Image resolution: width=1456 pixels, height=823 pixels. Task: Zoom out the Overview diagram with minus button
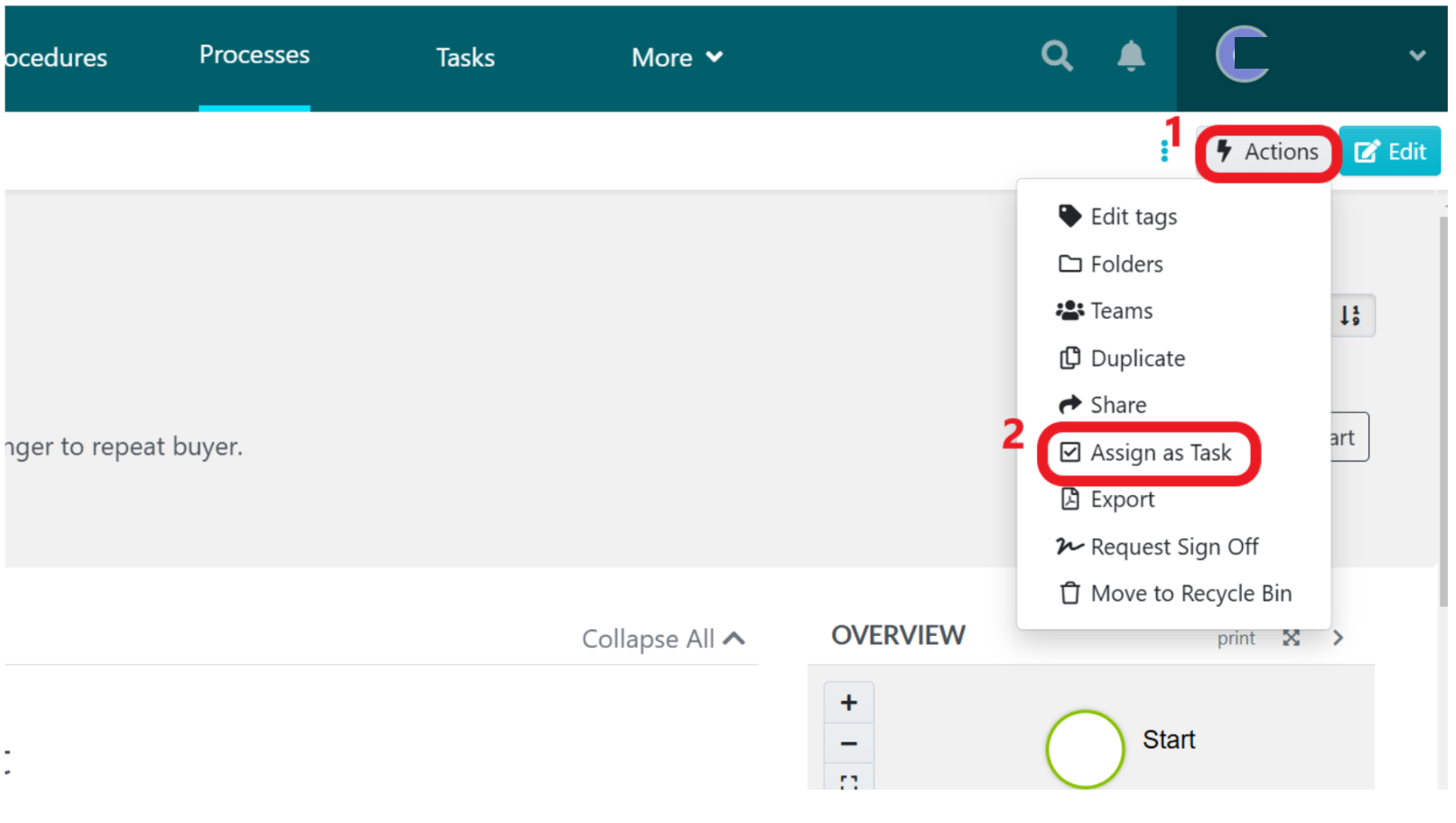(x=847, y=744)
